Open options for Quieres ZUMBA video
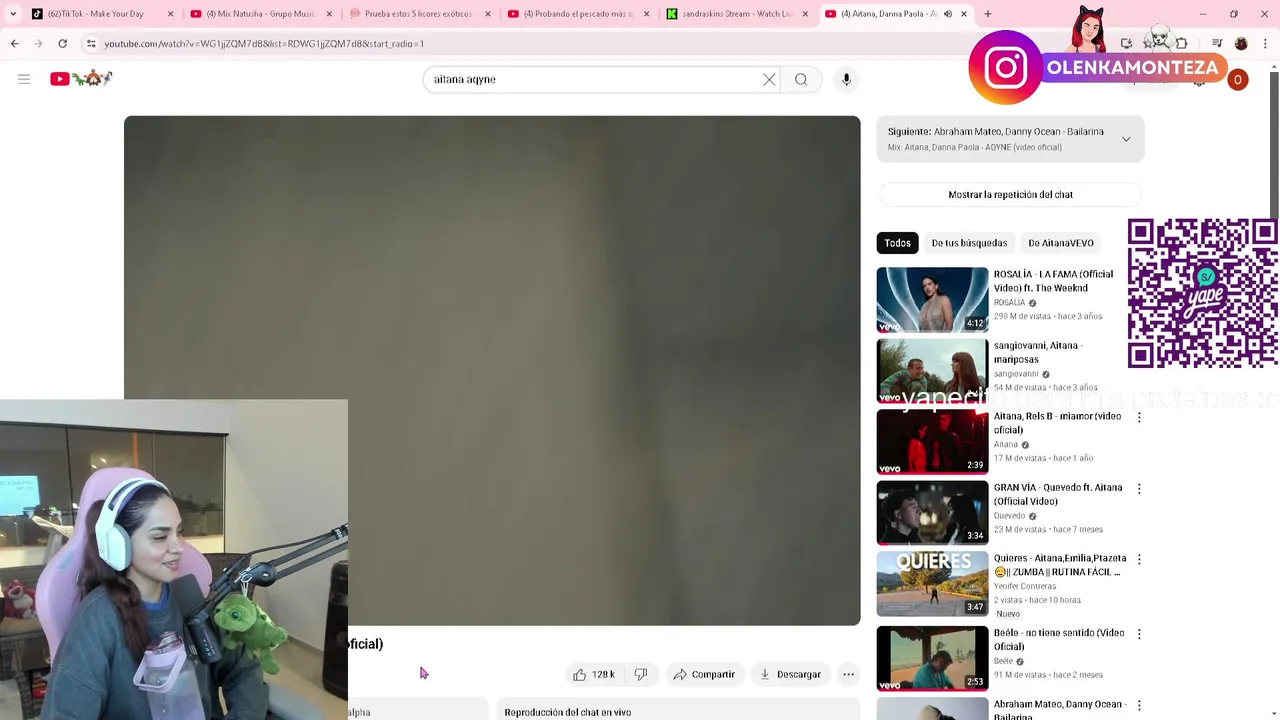The image size is (1280, 720). point(1139,560)
